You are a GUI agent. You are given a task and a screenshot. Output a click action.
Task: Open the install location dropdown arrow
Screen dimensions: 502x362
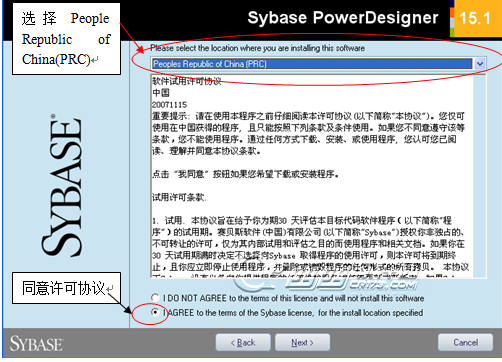coord(480,64)
